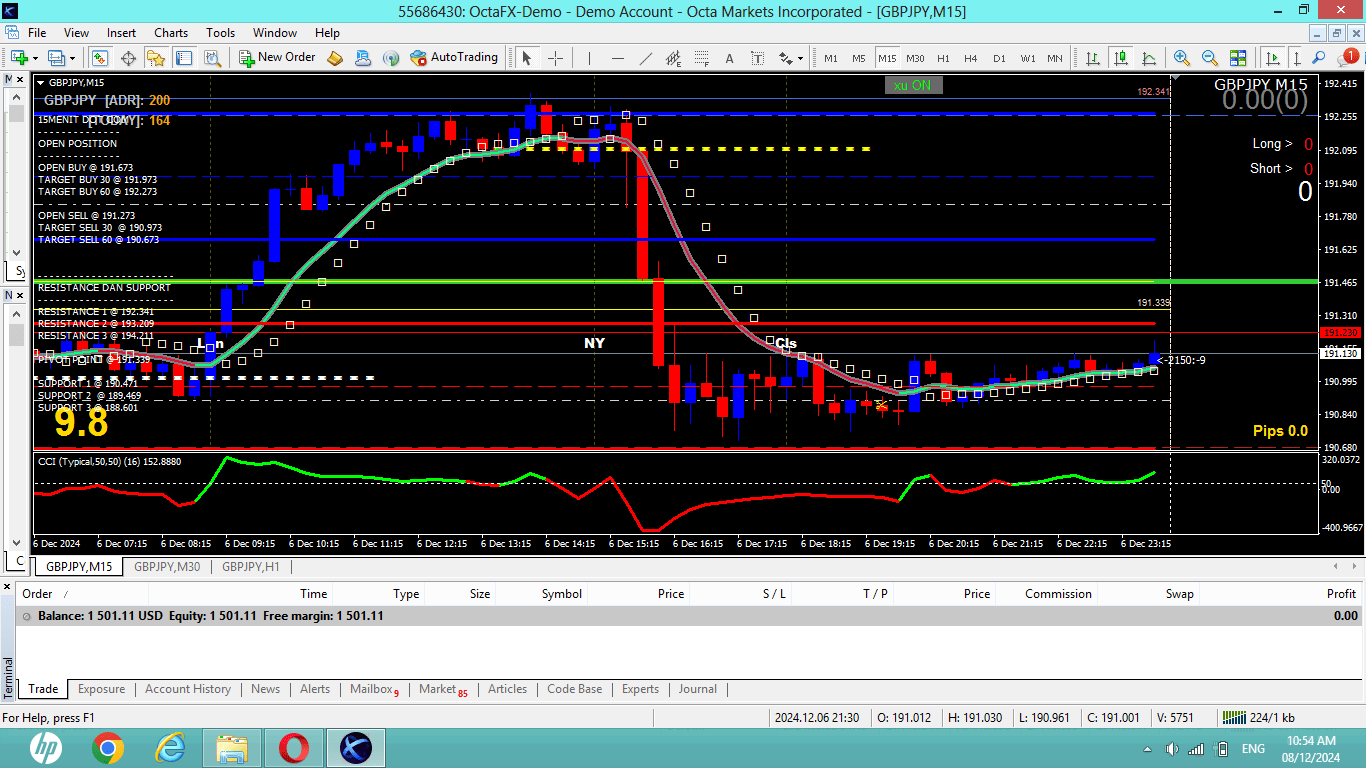This screenshot has height=768, width=1366.
Task: Switch chart to D1 timeframe
Action: click(999, 58)
